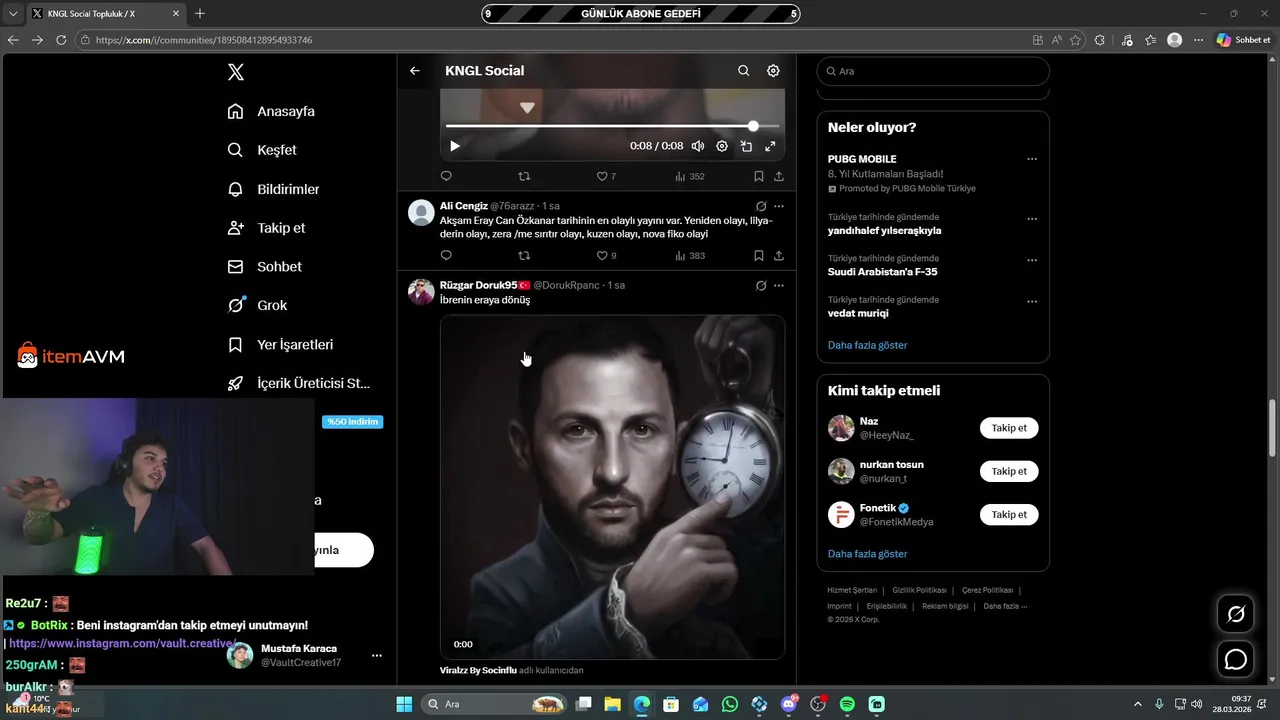Image resolution: width=1280 pixels, height=720 pixels.
Task: Open Edge extensions puzzle icon
Action: click(1100, 40)
